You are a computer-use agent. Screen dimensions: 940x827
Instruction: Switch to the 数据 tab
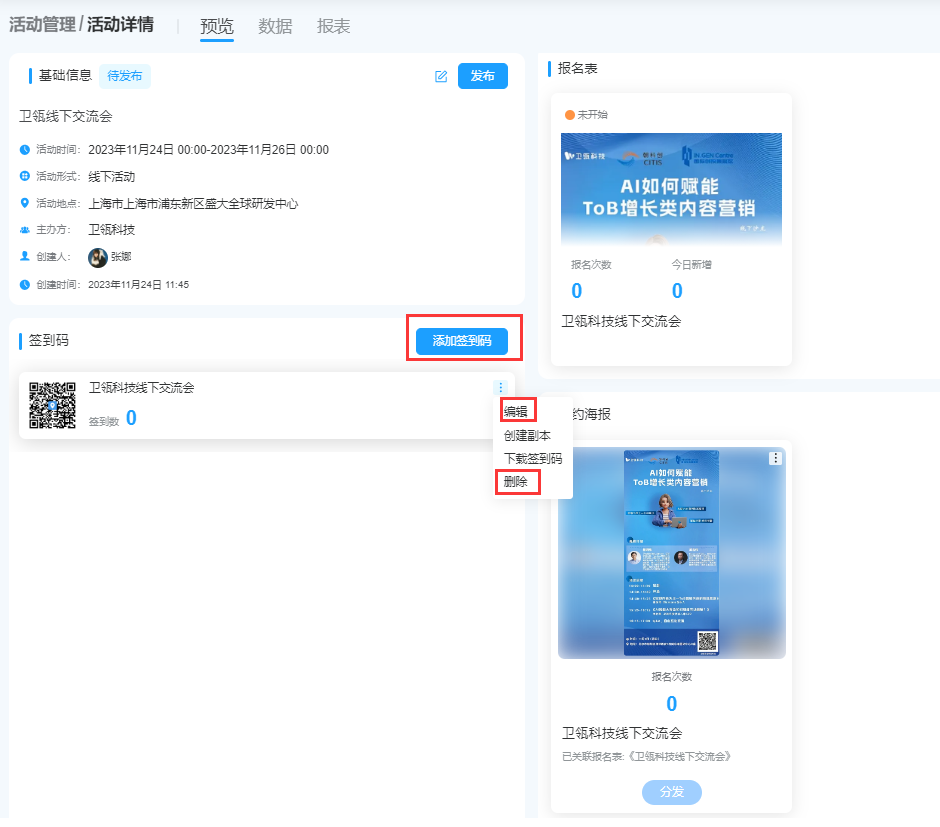click(275, 26)
